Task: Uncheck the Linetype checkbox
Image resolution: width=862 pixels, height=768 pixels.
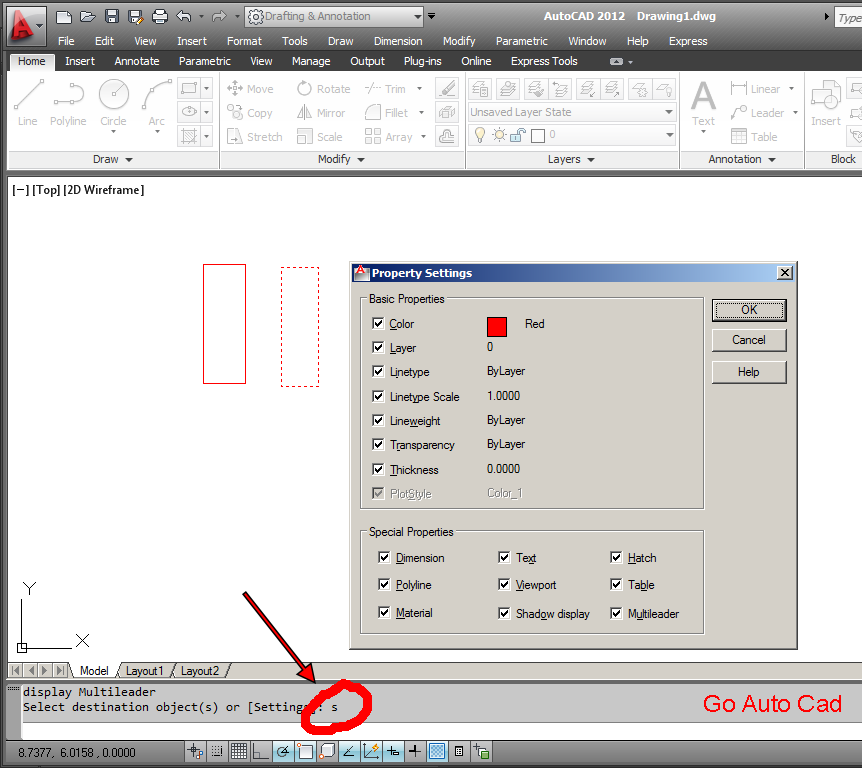Action: click(x=378, y=371)
